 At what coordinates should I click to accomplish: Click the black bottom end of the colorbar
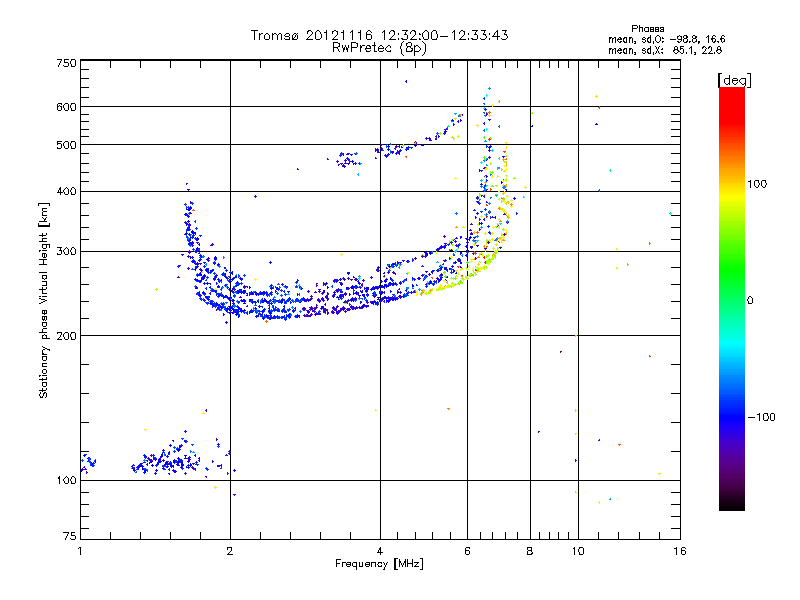click(732, 503)
